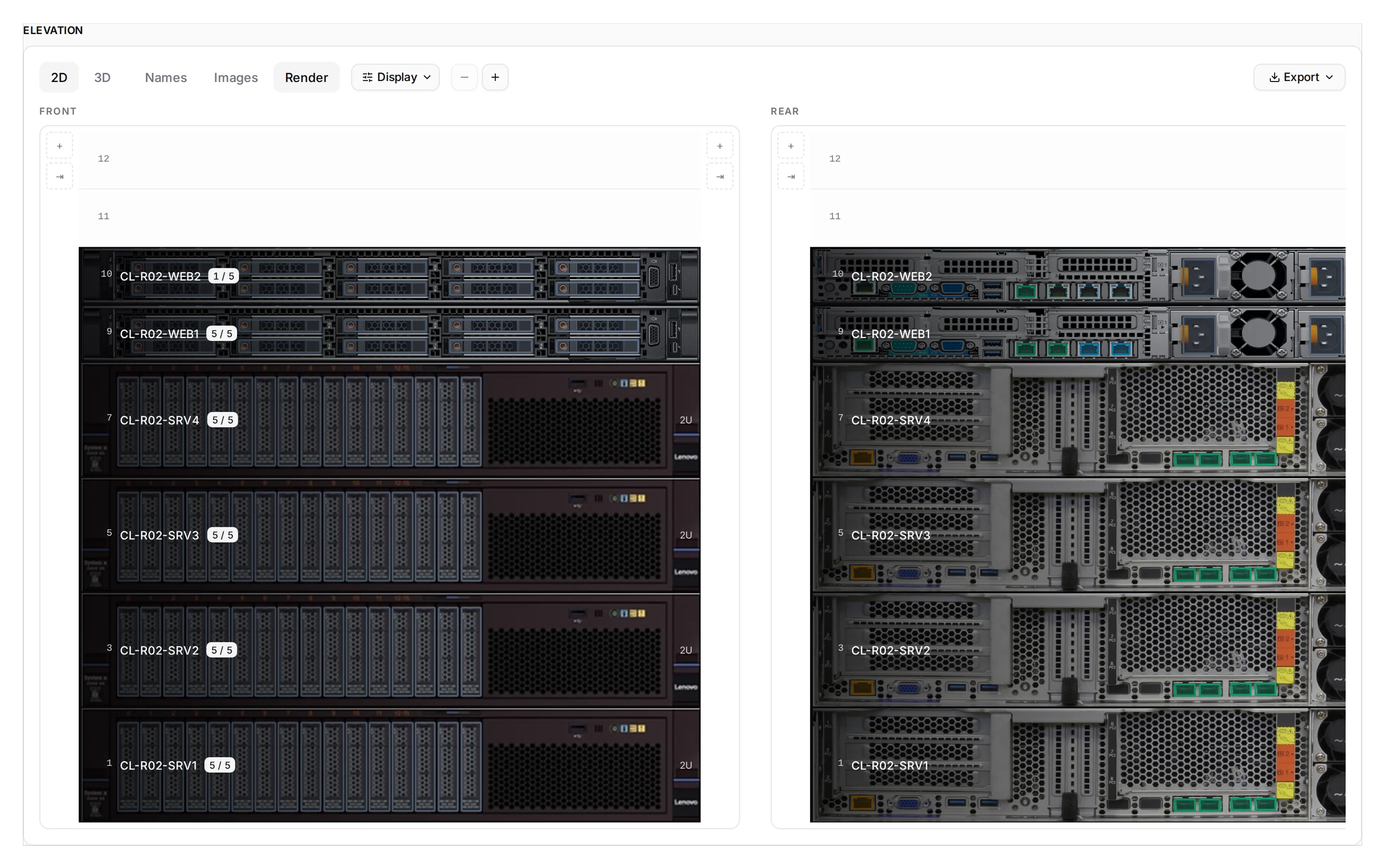Click the 1 / 5 badge on CL-R02-WEB2
This screenshot has width=1385, height=868.
pyautogui.click(x=223, y=276)
